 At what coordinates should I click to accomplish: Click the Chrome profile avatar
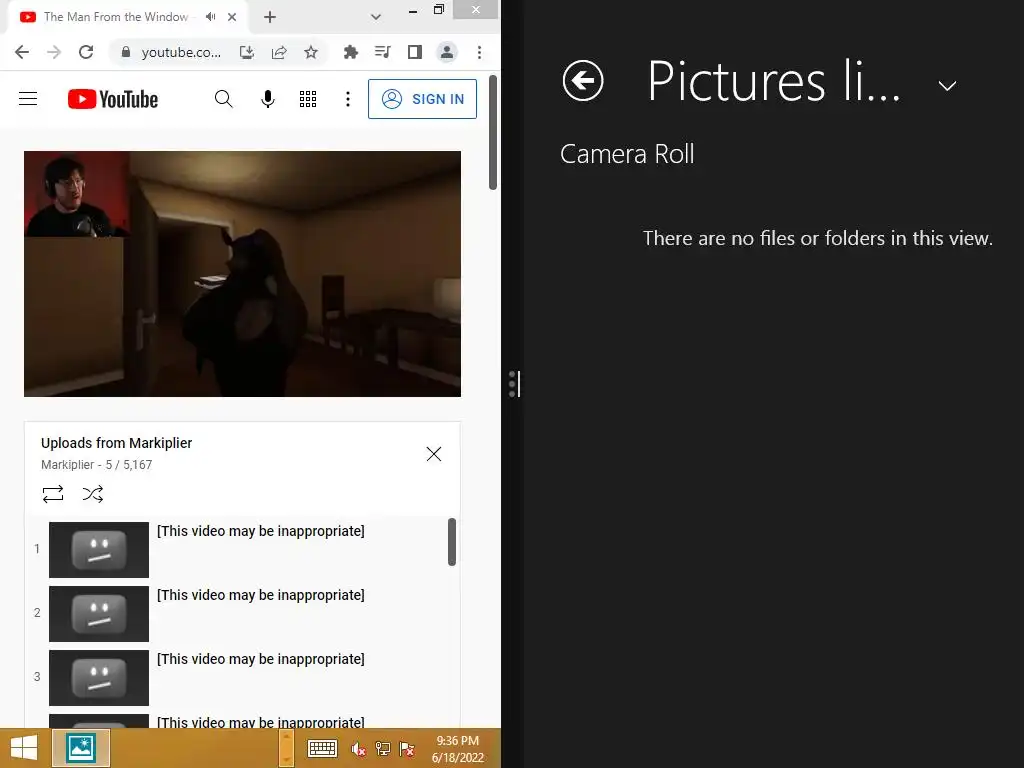pos(447,52)
